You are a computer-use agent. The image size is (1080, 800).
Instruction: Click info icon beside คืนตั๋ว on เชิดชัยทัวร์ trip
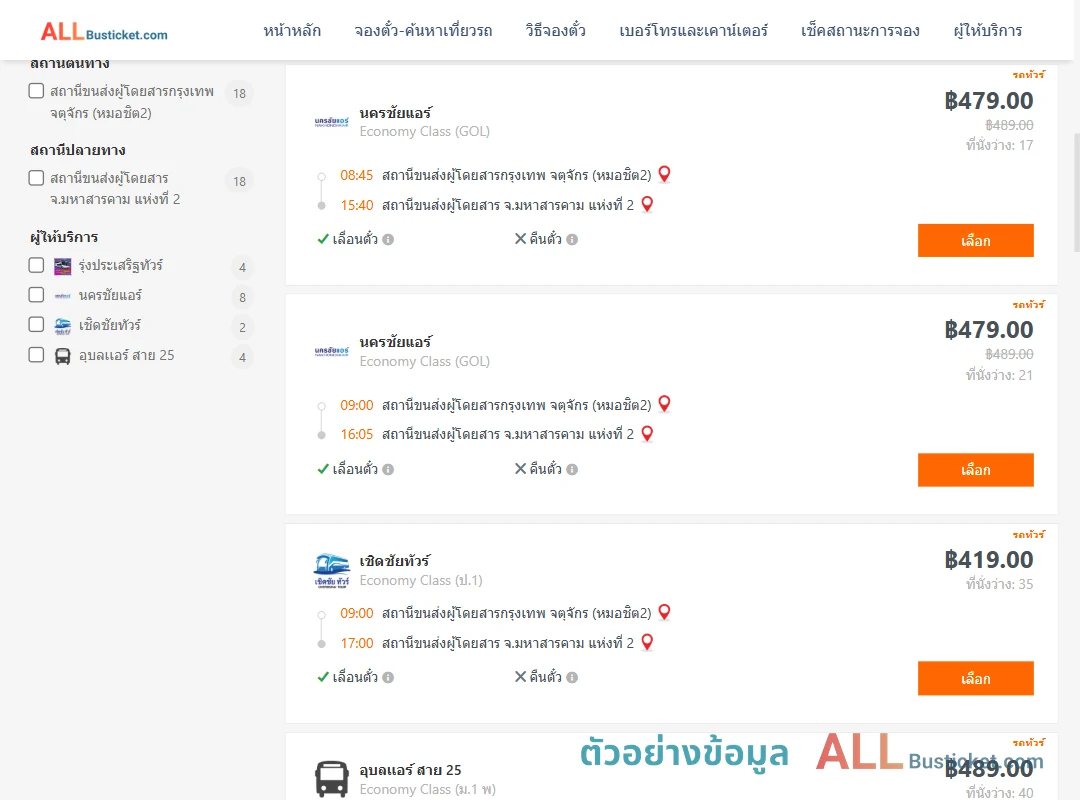pyautogui.click(x=572, y=677)
